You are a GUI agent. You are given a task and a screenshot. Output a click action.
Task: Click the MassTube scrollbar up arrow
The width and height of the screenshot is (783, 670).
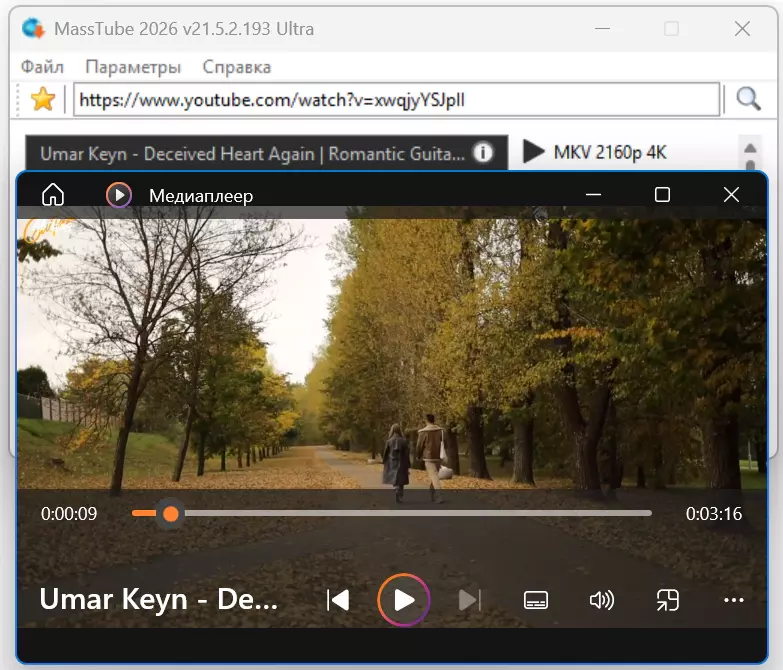(x=750, y=148)
